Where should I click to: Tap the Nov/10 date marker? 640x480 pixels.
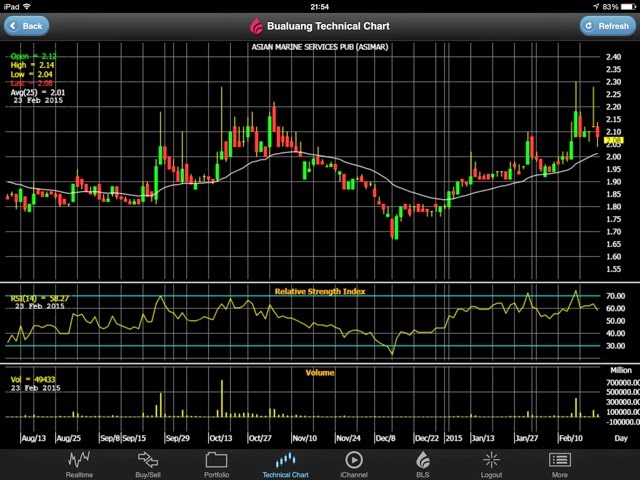(x=304, y=438)
